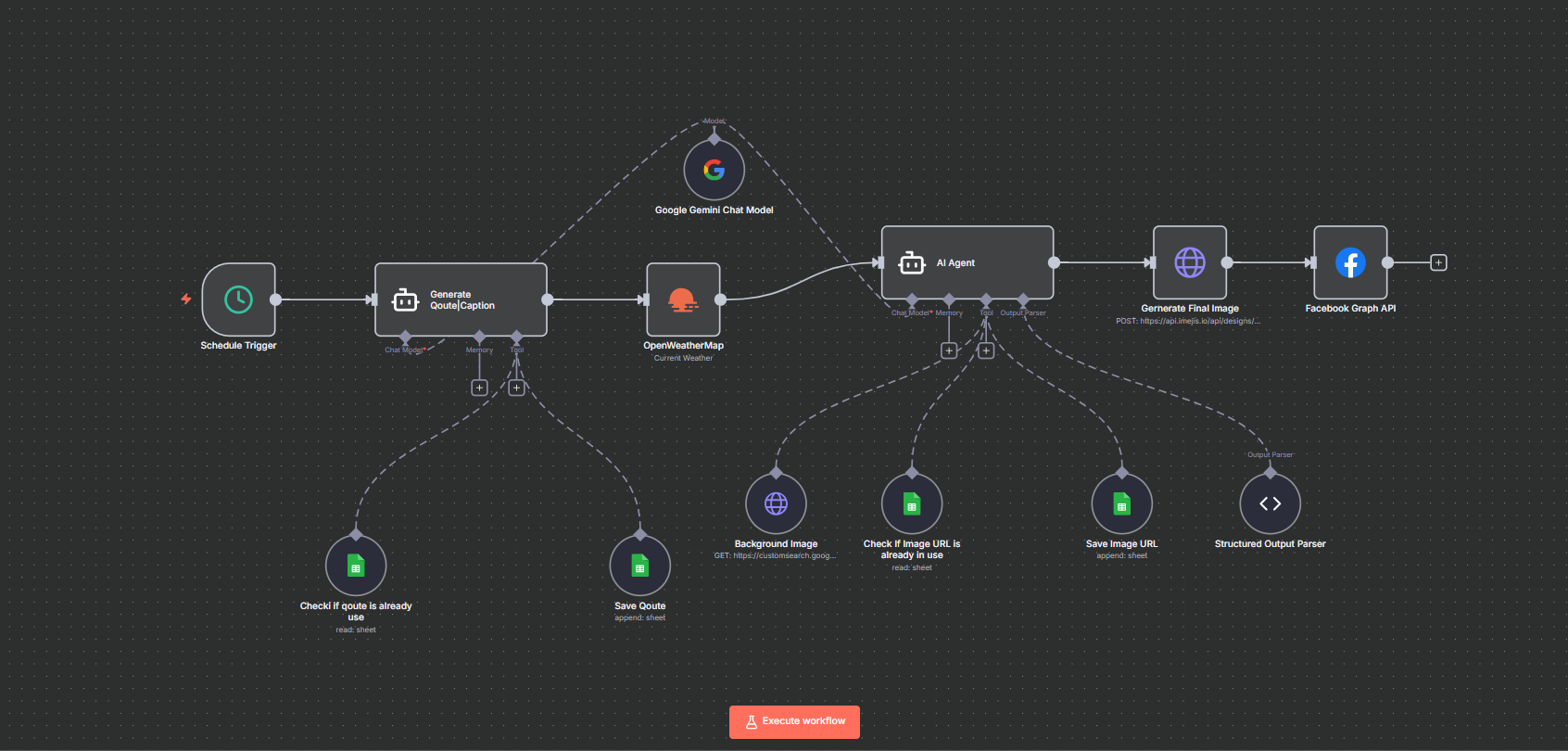Select the Schedule Trigger clock node
This screenshot has height=751, width=1568.
[238, 299]
